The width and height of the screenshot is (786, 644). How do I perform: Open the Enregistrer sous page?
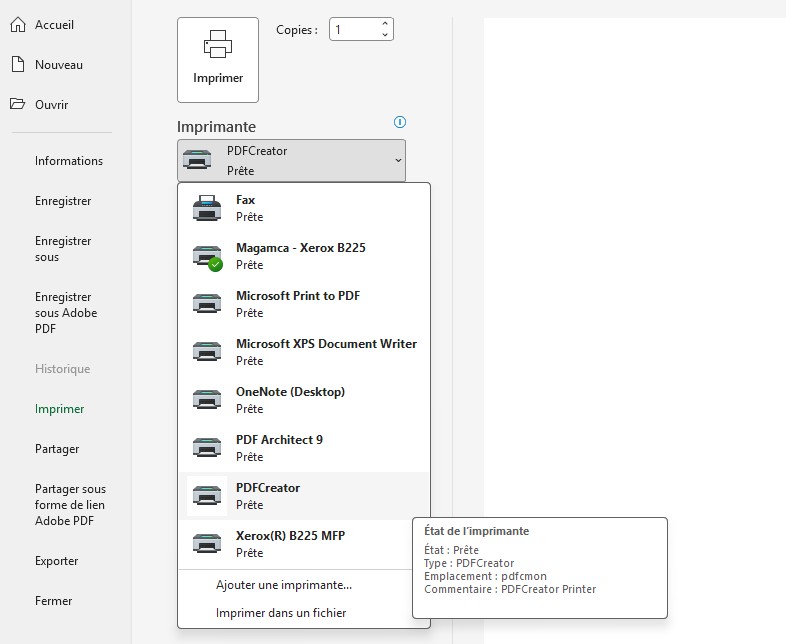pyautogui.click(x=63, y=249)
